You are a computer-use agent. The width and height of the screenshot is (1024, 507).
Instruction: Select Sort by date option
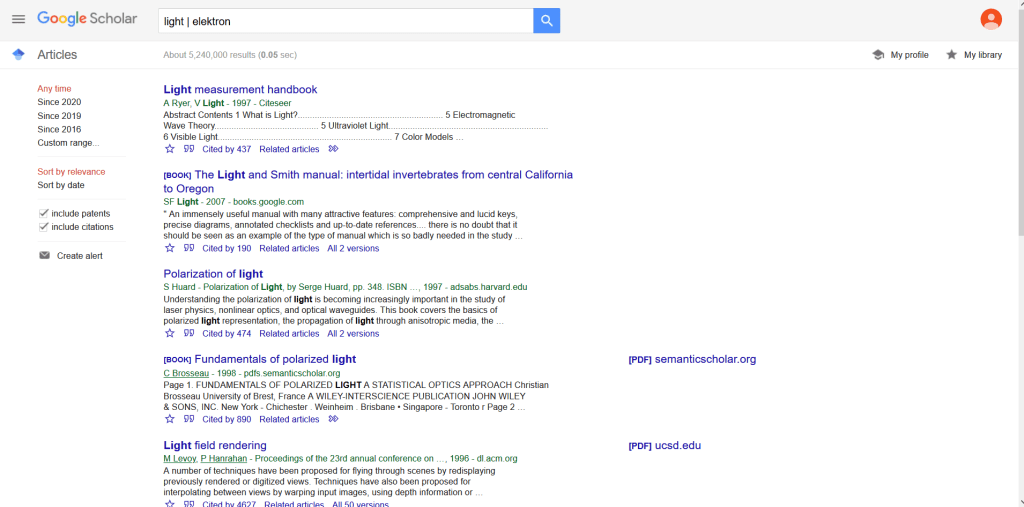tap(61, 185)
